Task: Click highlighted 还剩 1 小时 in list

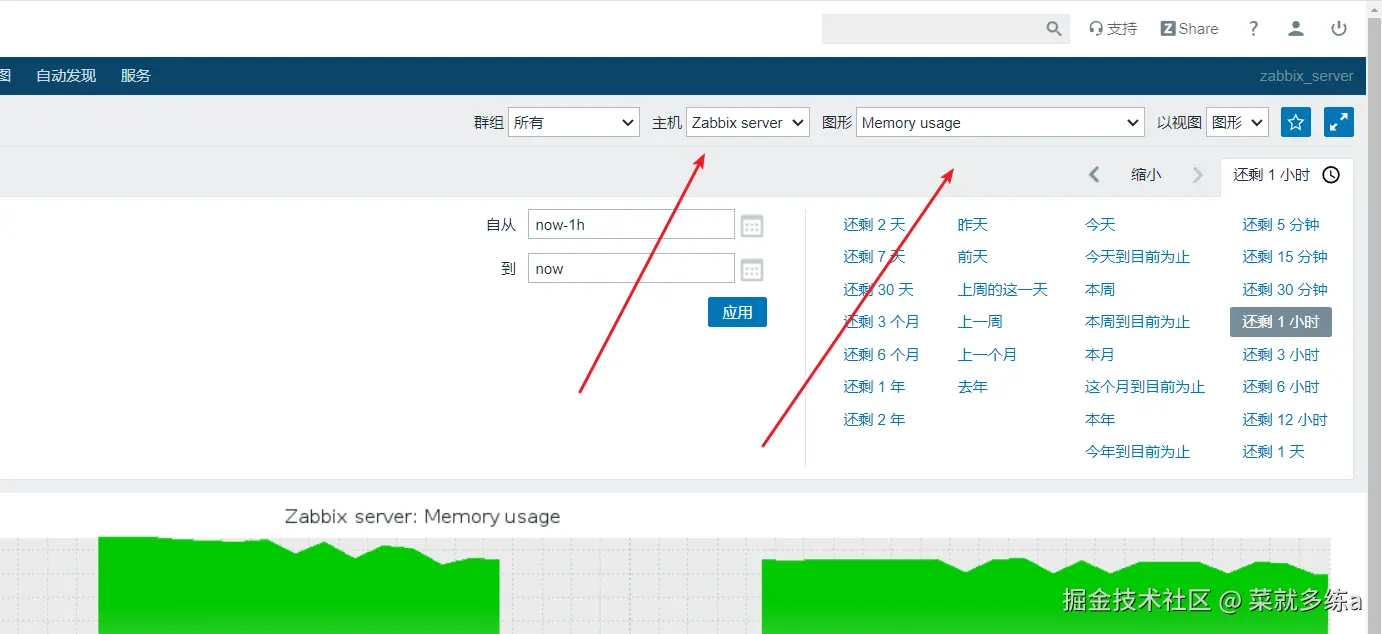Action: 1281,322
